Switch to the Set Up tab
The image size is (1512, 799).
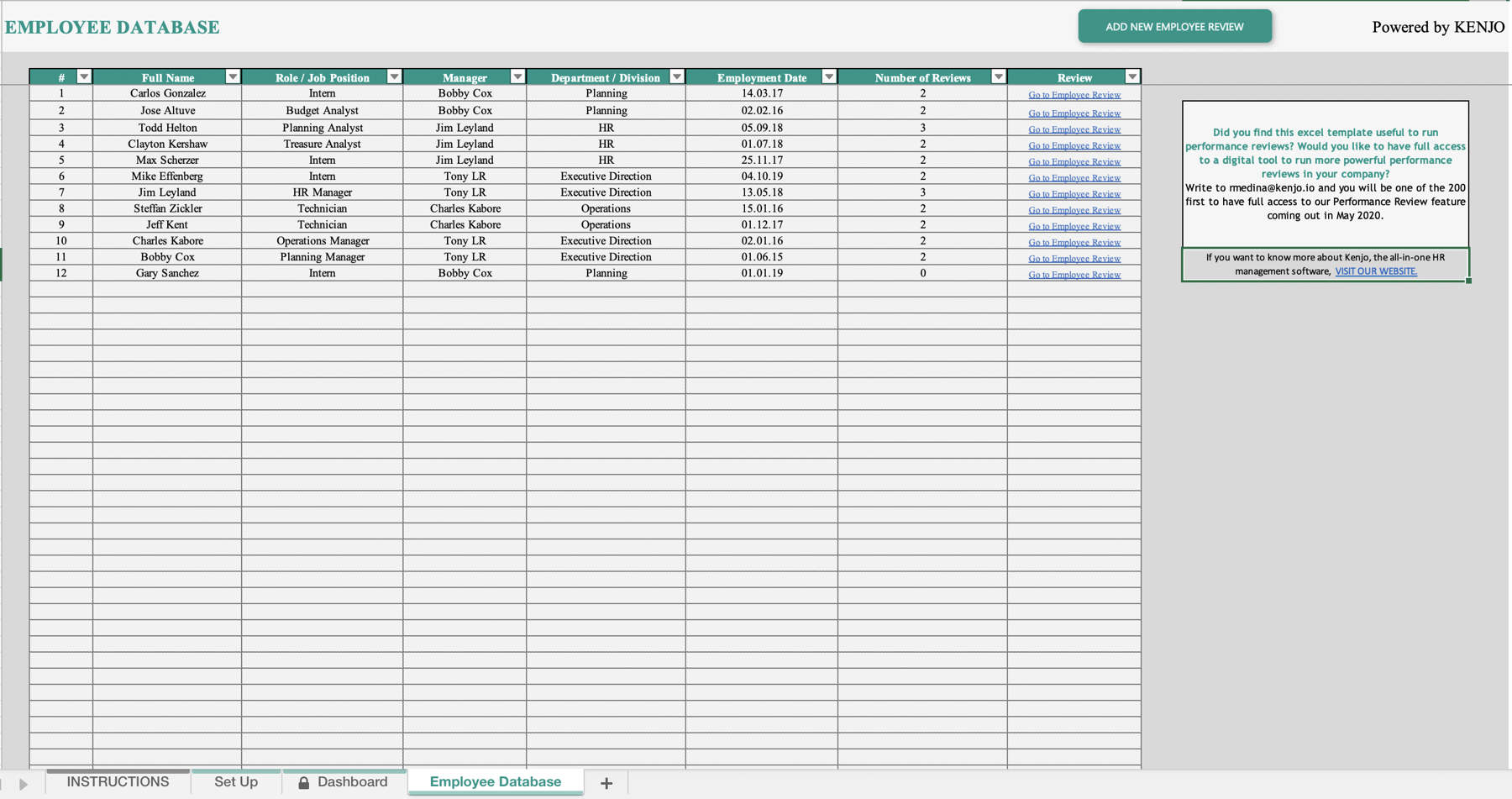click(x=236, y=781)
